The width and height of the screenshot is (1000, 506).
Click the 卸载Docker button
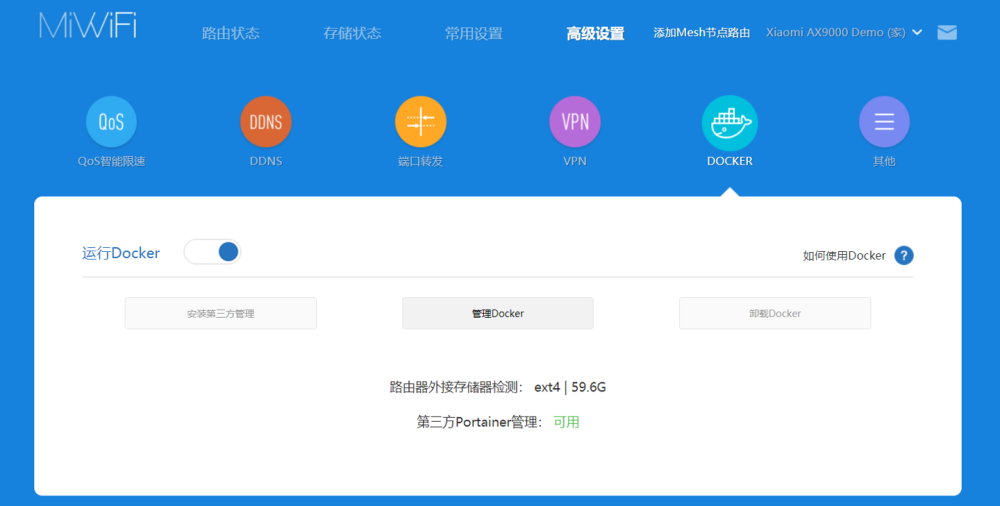[774, 313]
